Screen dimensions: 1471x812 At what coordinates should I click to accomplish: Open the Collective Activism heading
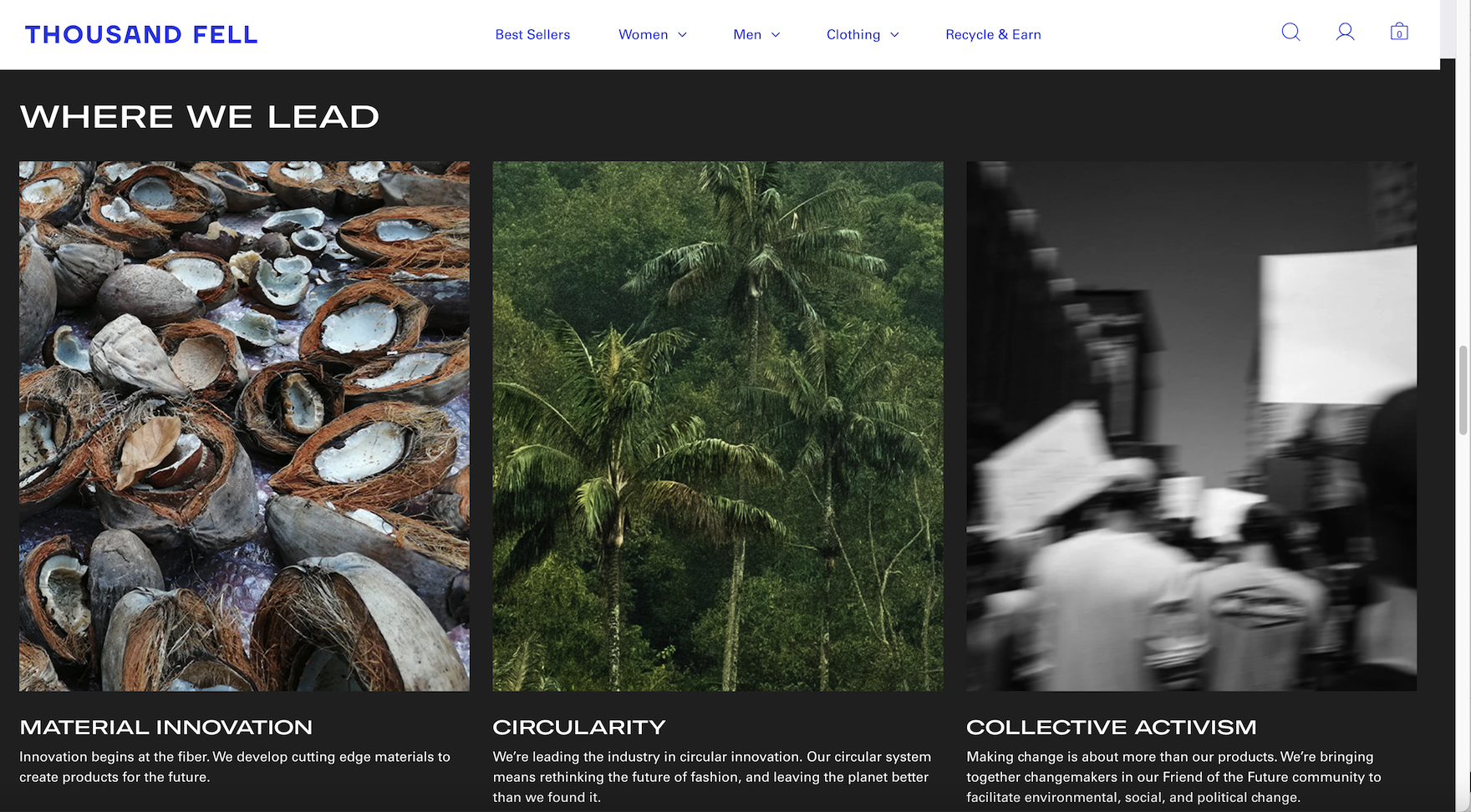coord(1112,728)
